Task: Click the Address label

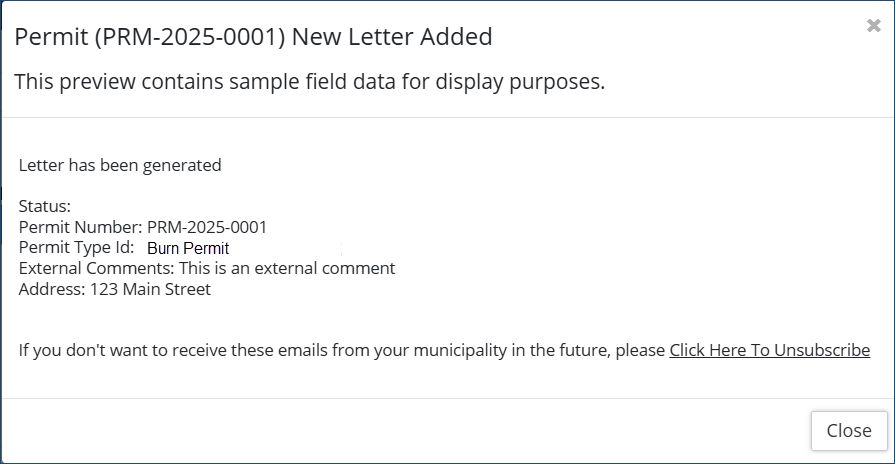Action: pos(51,290)
